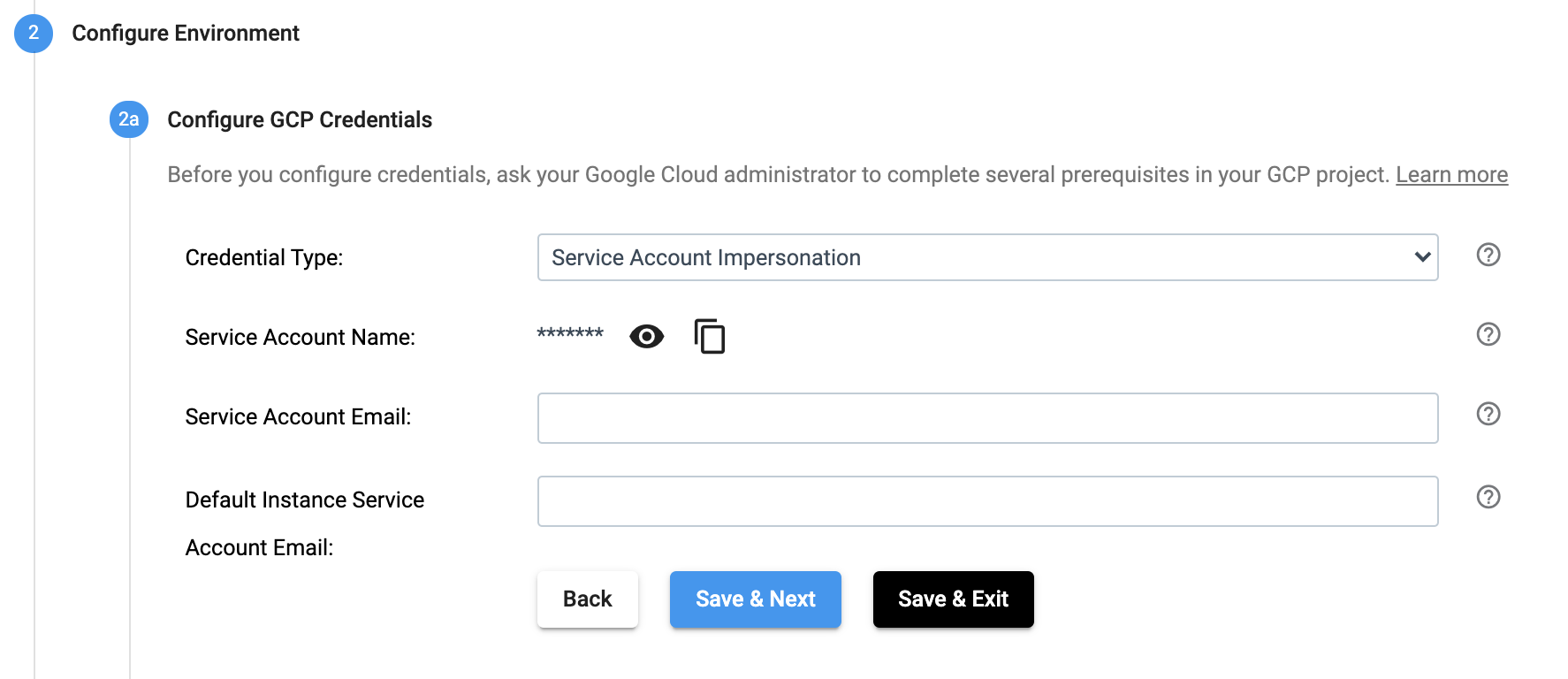
Task: Open help for Default Instance Service Account Email
Action: [x=1488, y=497]
